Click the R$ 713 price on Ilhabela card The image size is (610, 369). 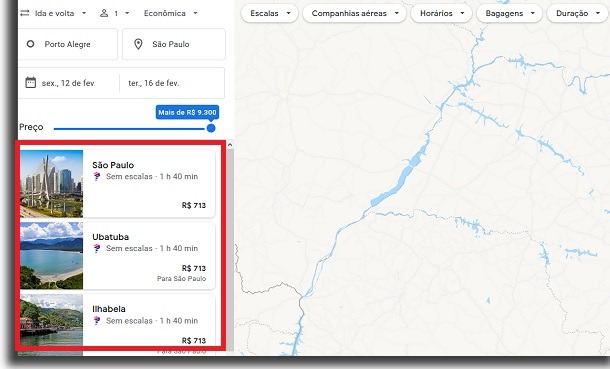coord(194,340)
